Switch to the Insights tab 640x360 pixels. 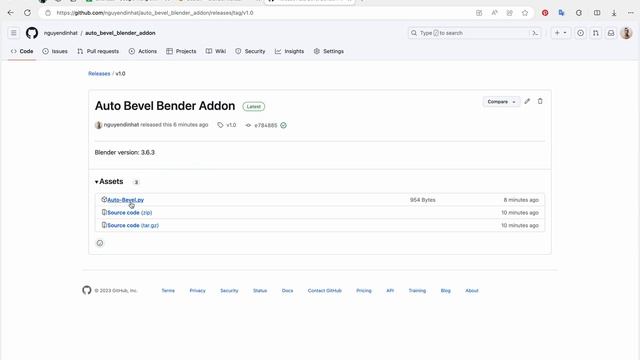(289, 51)
